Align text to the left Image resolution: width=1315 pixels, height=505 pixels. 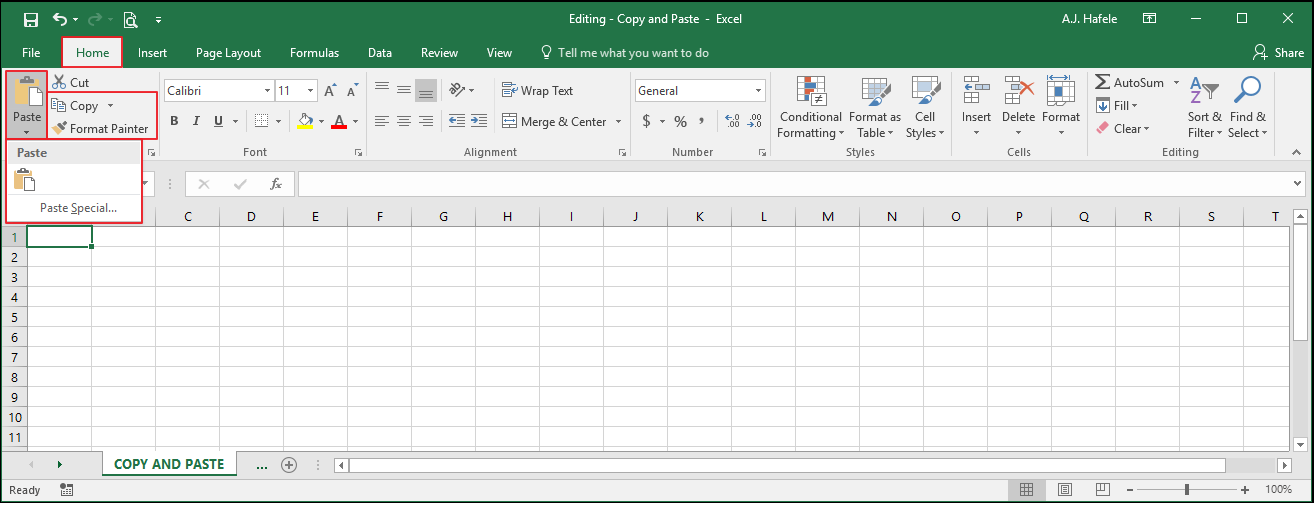[382, 122]
